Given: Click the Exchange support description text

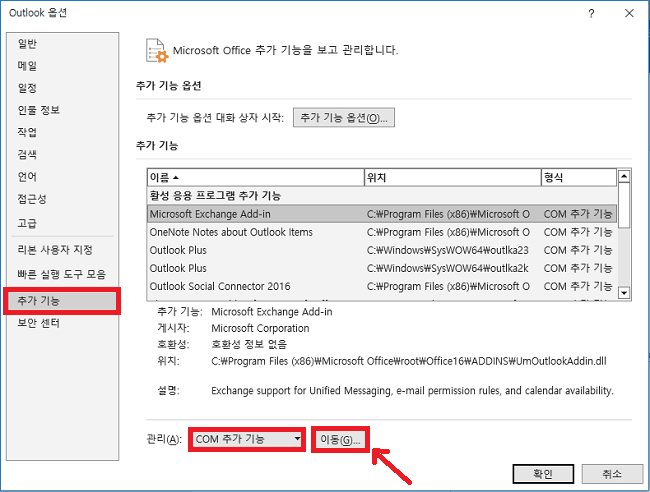Looking at the screenshot, I should point(412,391).
